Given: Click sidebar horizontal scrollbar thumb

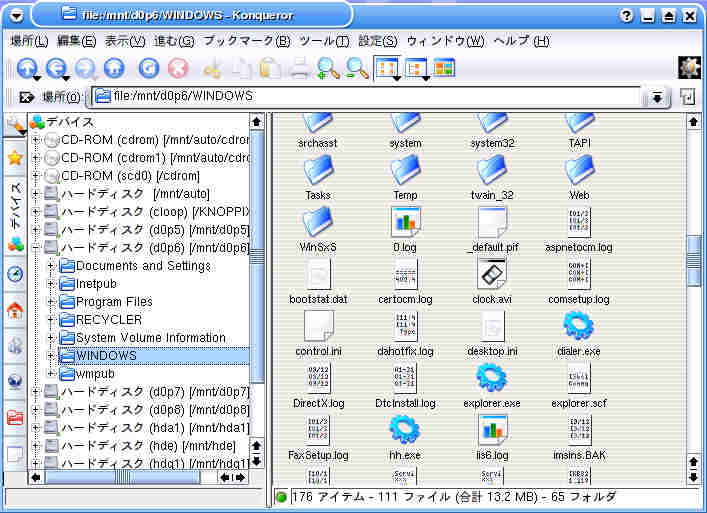Looking at the screenshot, I should [x=123, y=477].
